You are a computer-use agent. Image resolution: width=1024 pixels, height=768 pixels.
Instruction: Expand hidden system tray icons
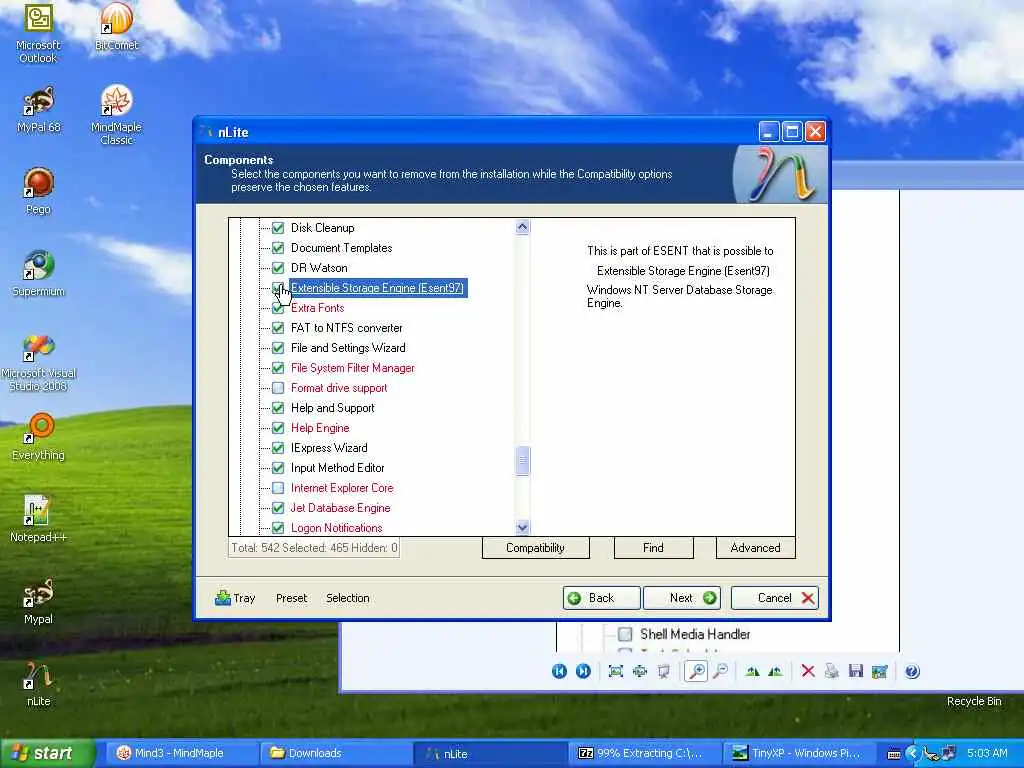(912, 754)
